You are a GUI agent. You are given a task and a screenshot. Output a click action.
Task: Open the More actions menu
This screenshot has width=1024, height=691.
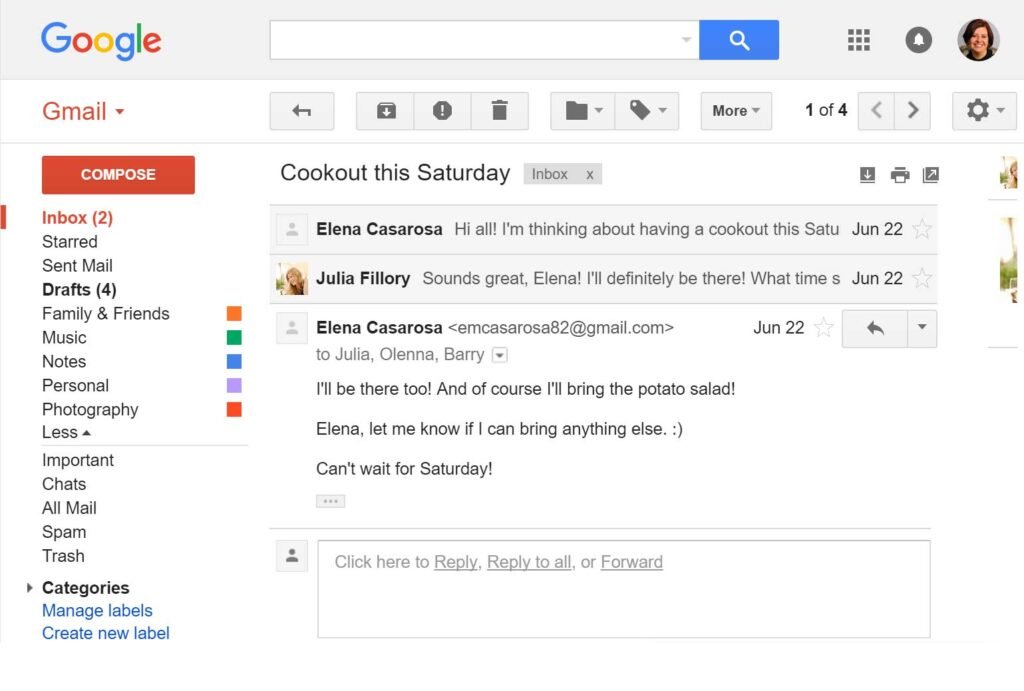[x=735, y=111]
